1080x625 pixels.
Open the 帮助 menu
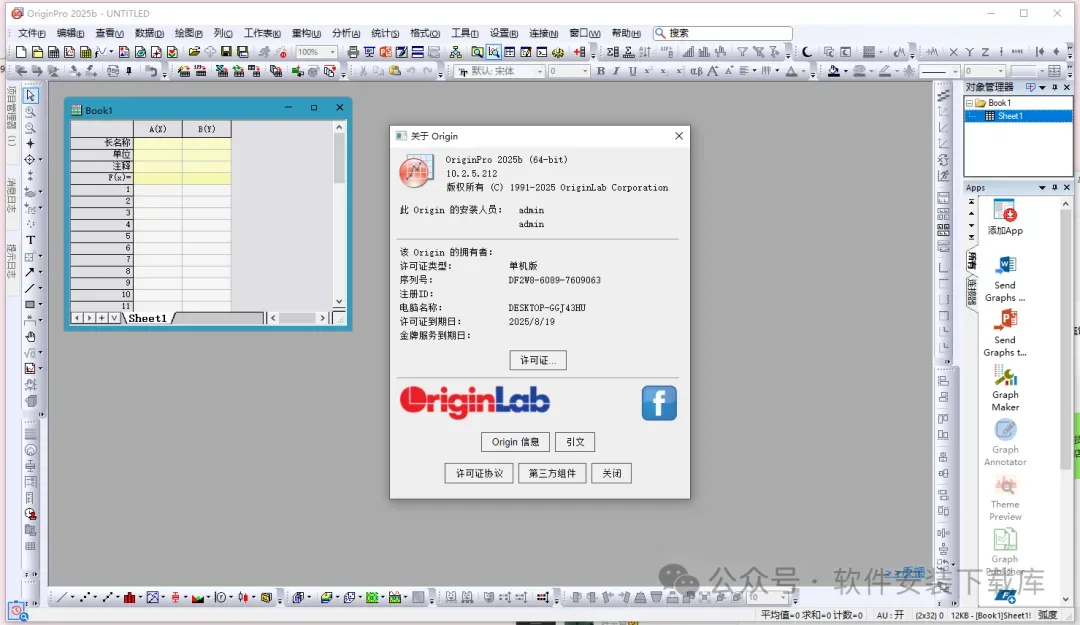point(626,33)
